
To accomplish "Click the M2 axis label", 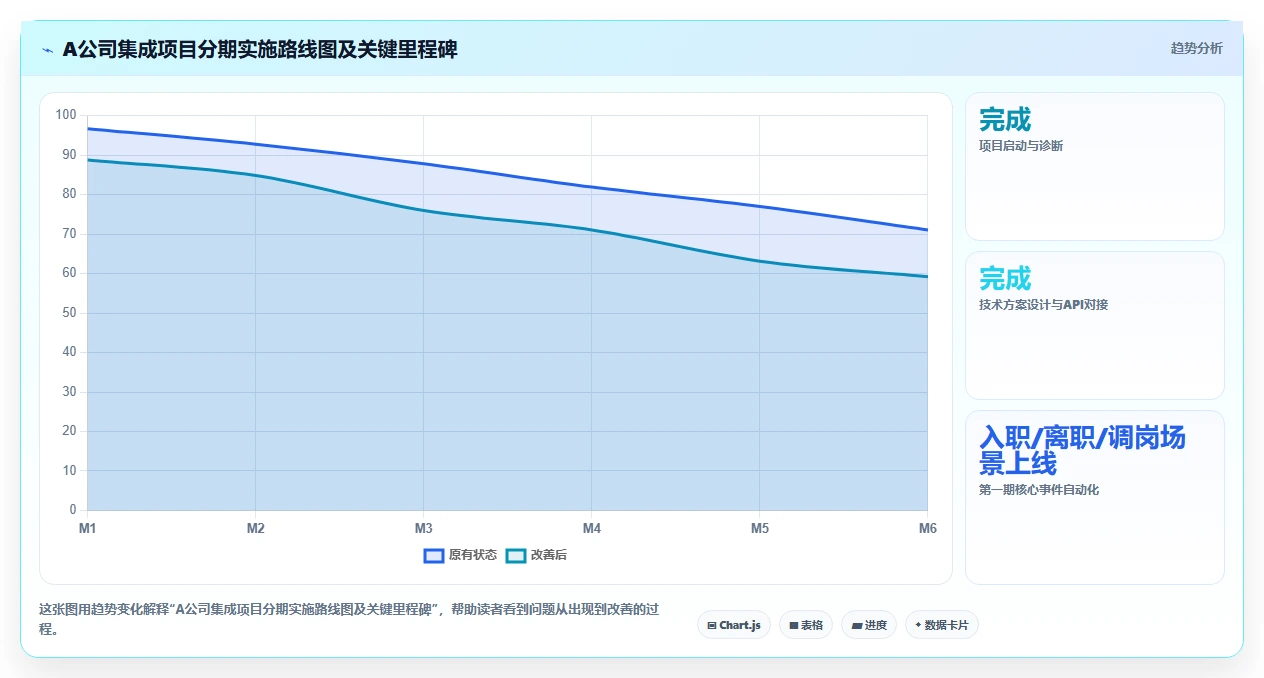I will pos(255,528).
